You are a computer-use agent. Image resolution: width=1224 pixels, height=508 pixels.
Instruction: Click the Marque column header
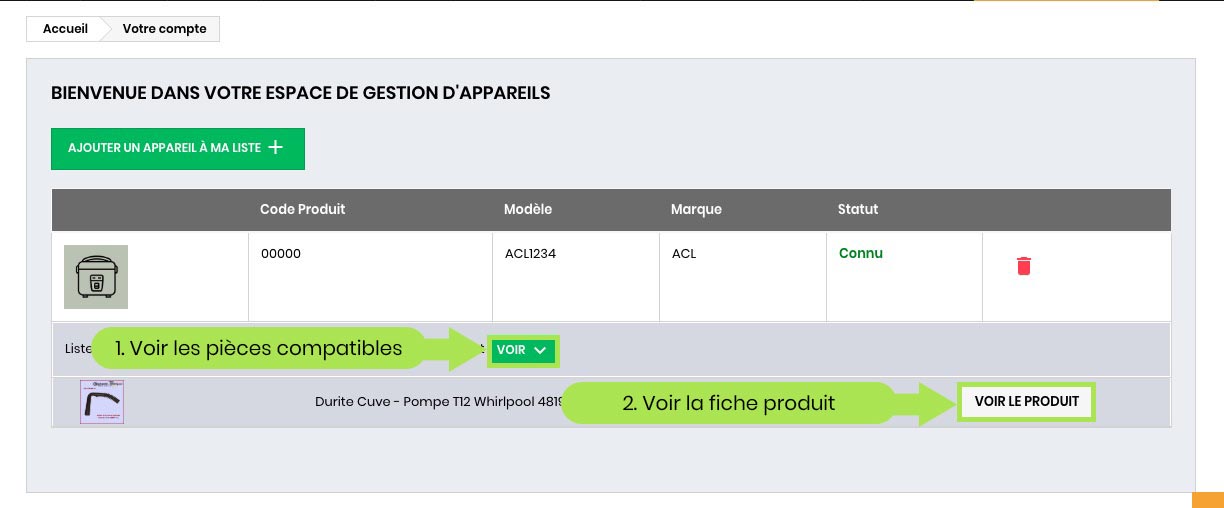point(696,210)
